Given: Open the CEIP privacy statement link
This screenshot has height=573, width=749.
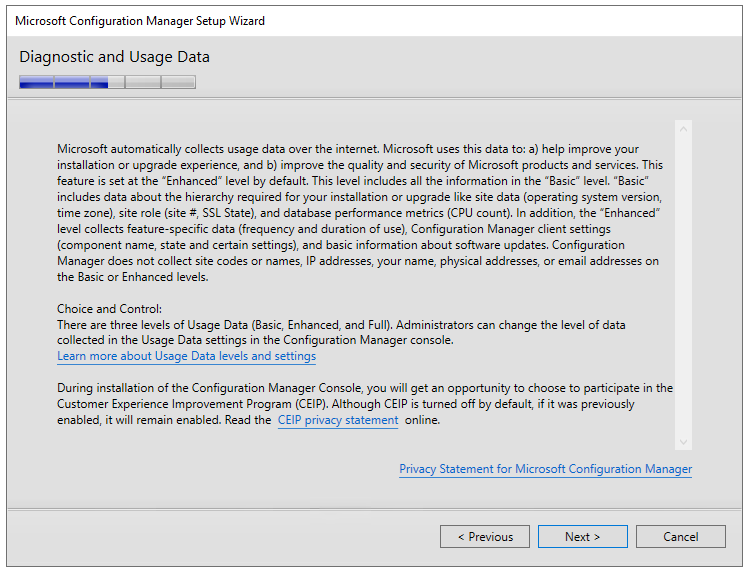Looking at the screenshot, I should (338, 420).
